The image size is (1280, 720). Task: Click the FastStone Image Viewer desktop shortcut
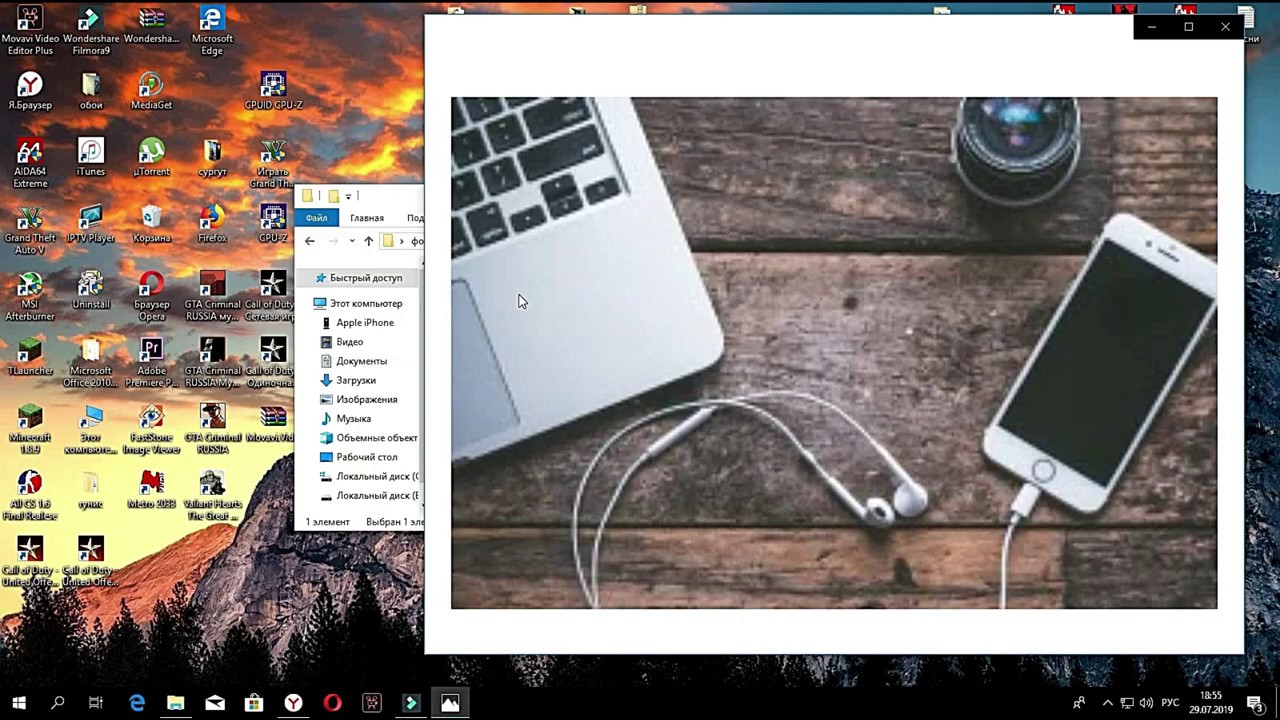(151, 429)
